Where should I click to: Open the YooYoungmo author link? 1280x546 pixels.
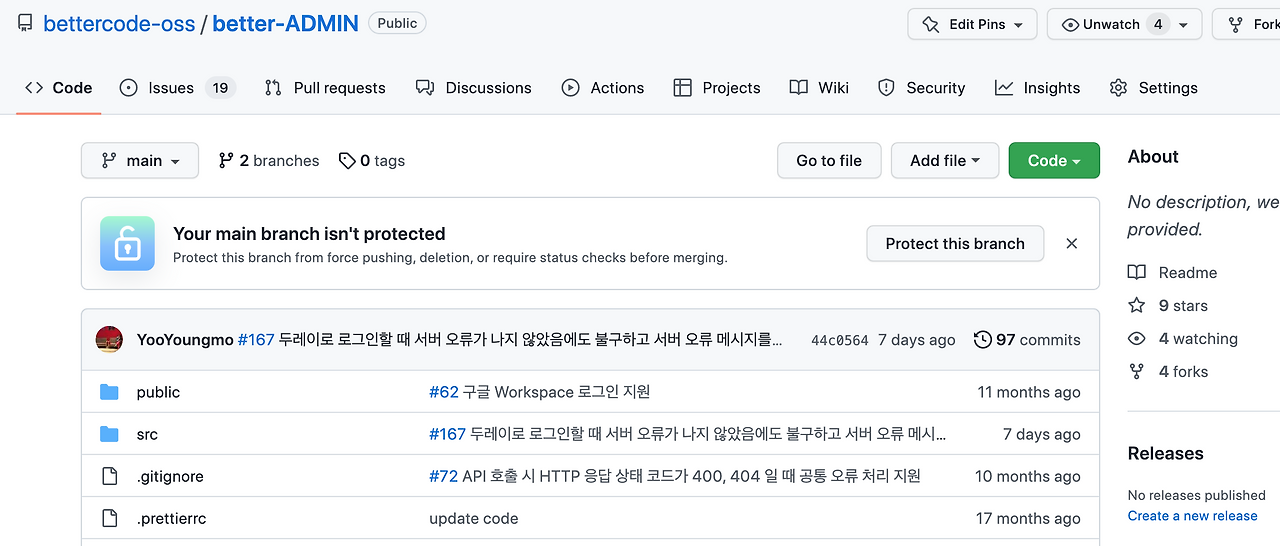click(x=185, y=340)
